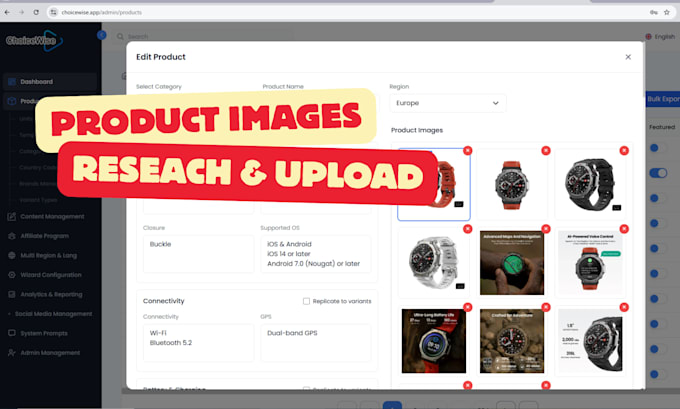The image size is (680, 409).
Task: Go back in the browser
Action: pos(7,12)
